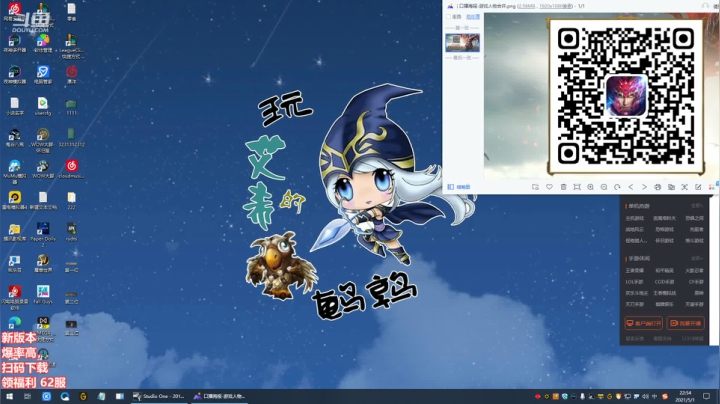Viewport: 720px width, 404px height.
Task: Click the zoom in magnifier icon
Action: (x=591, y=187)
